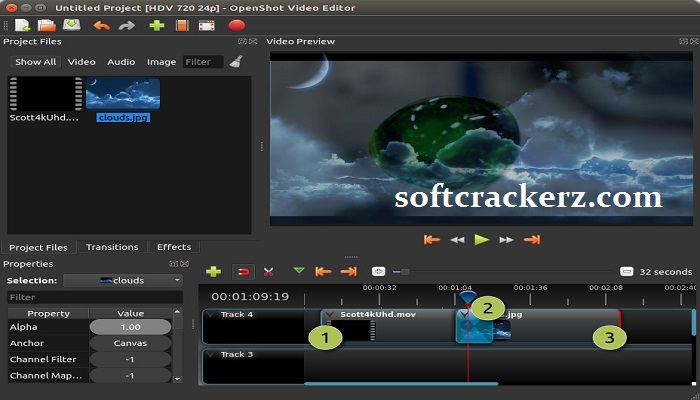Select the clouds.jpg thumbnail
The width and height of the screenshot is (700, 400).
123,94
